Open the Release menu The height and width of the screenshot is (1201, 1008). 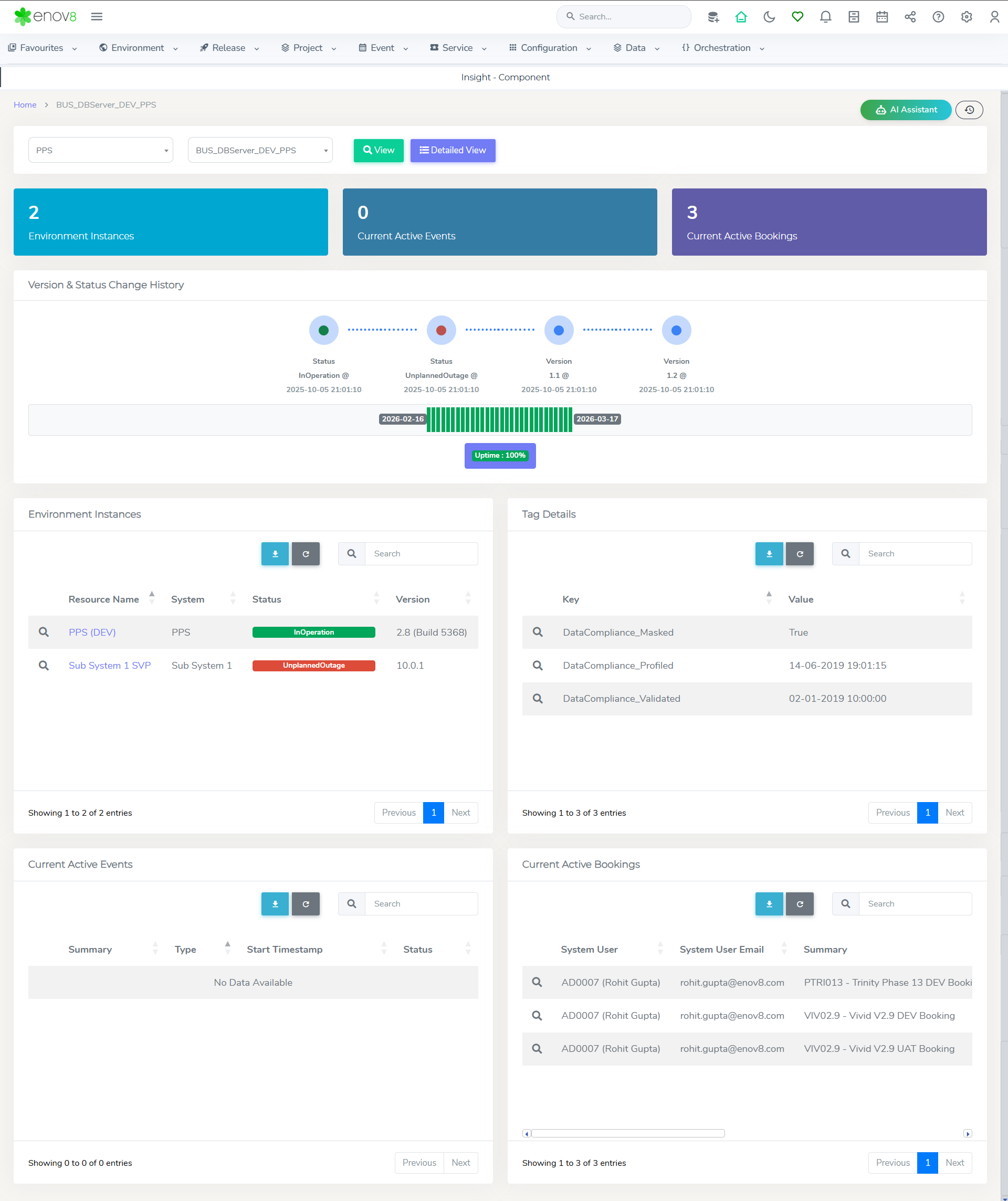coord(229,48)
